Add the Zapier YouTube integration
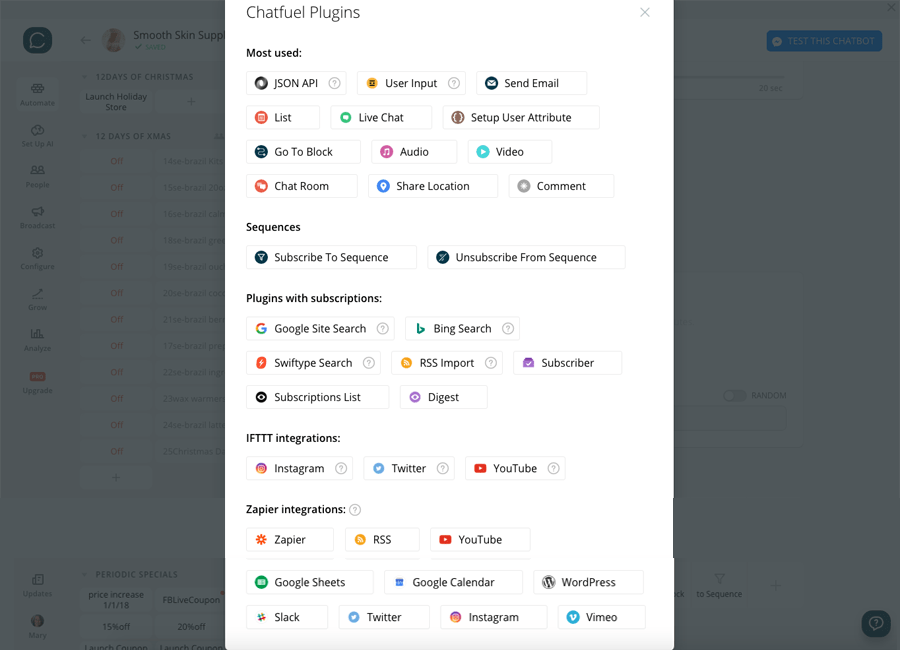Image resolution: width=900 pixels, height=650 pixels. 480,540
